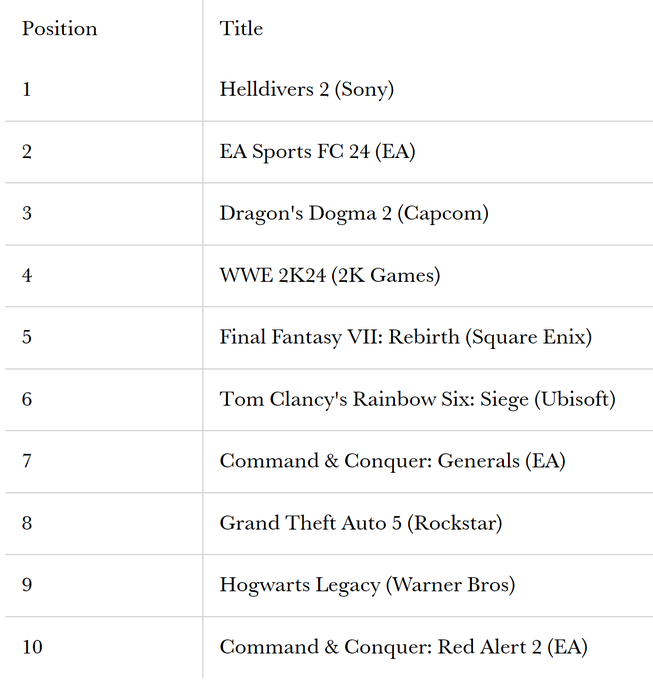Click Final Fantasy VII: Rebirth entry
The width and height of the screenshot is (653, 680).
pos(405,337)
